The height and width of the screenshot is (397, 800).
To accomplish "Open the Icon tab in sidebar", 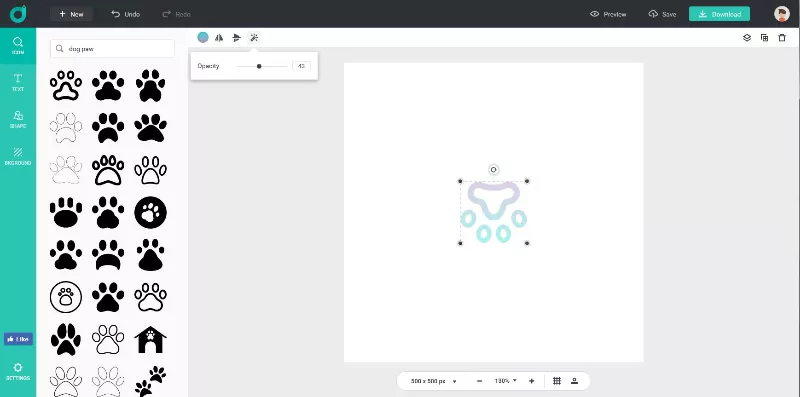I will (18, 45).
